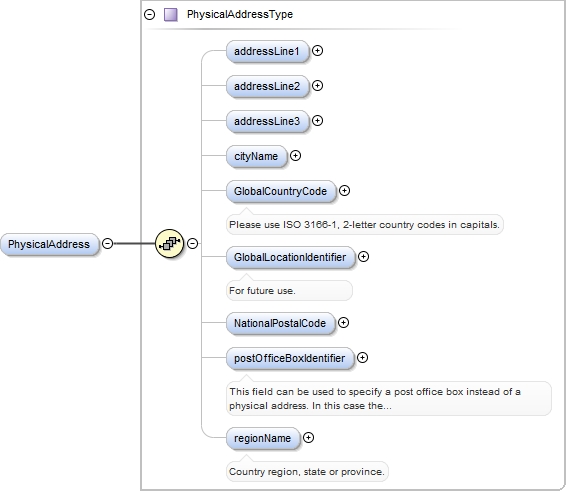Expand the addressLine1 element
This screenshot has height=492, width=567.
click(x=317, y=51)
